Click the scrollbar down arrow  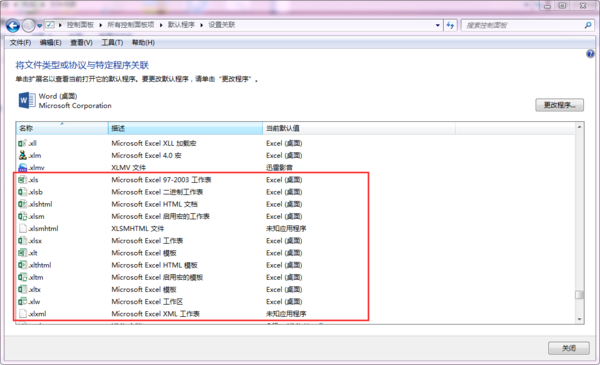pyautogui.click(x=579, y=319)
